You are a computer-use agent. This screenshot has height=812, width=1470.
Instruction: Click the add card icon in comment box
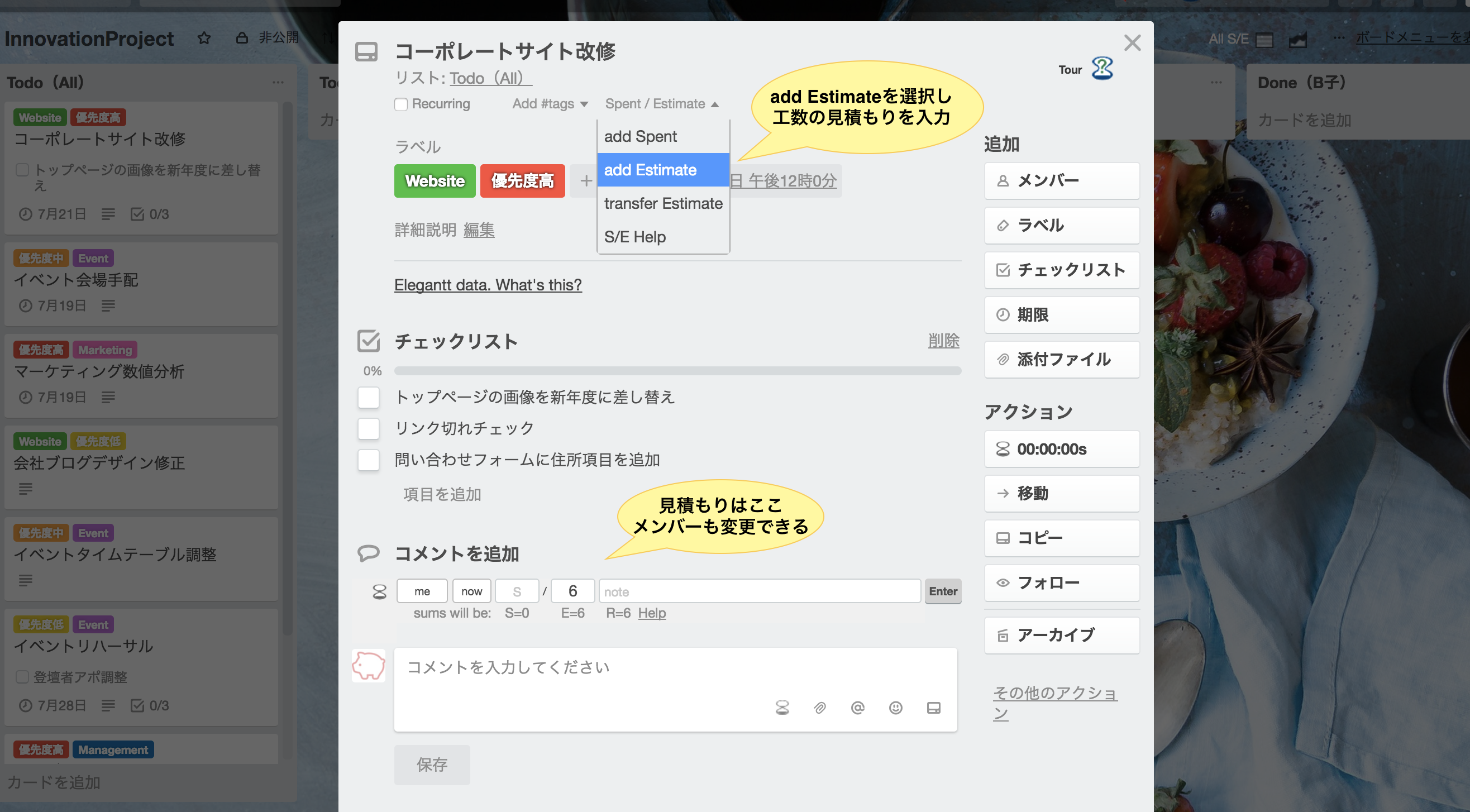pyautogui.click(x=934, y=708)
